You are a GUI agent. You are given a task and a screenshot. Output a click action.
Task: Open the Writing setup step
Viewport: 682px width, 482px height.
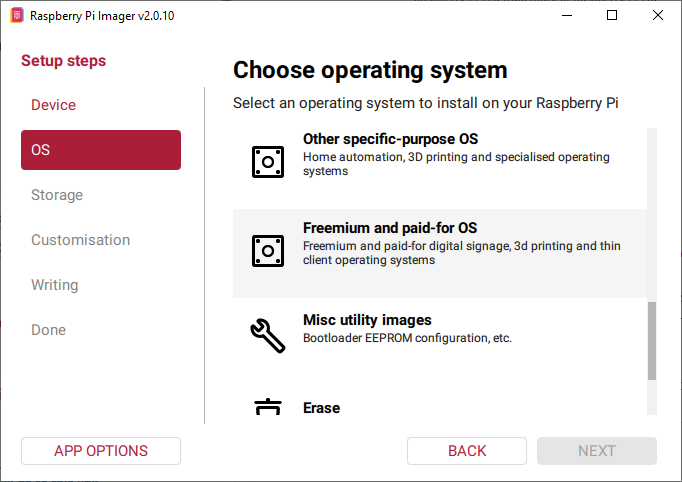coord(55,285)
